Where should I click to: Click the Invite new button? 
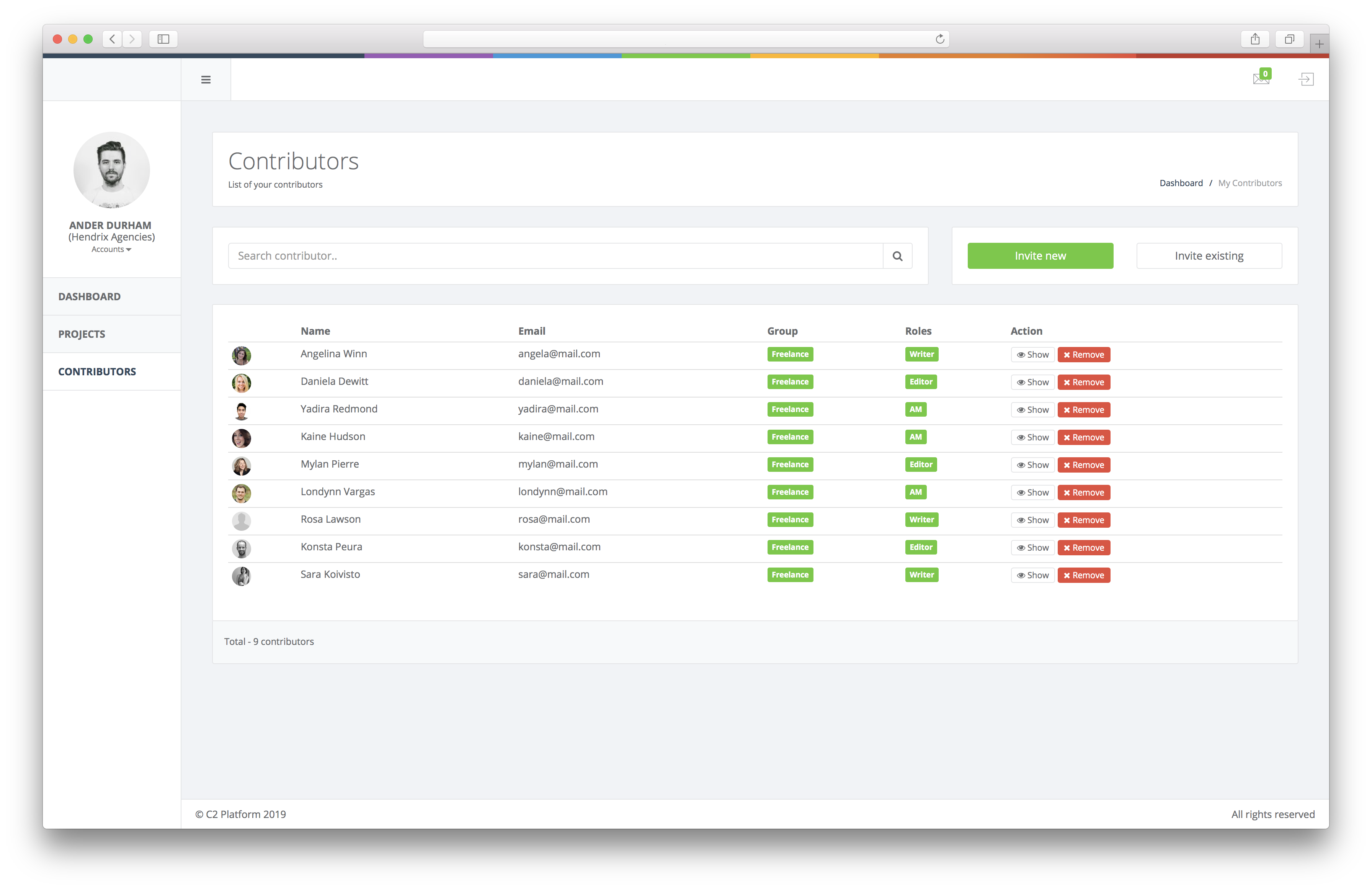(1040, 256)
